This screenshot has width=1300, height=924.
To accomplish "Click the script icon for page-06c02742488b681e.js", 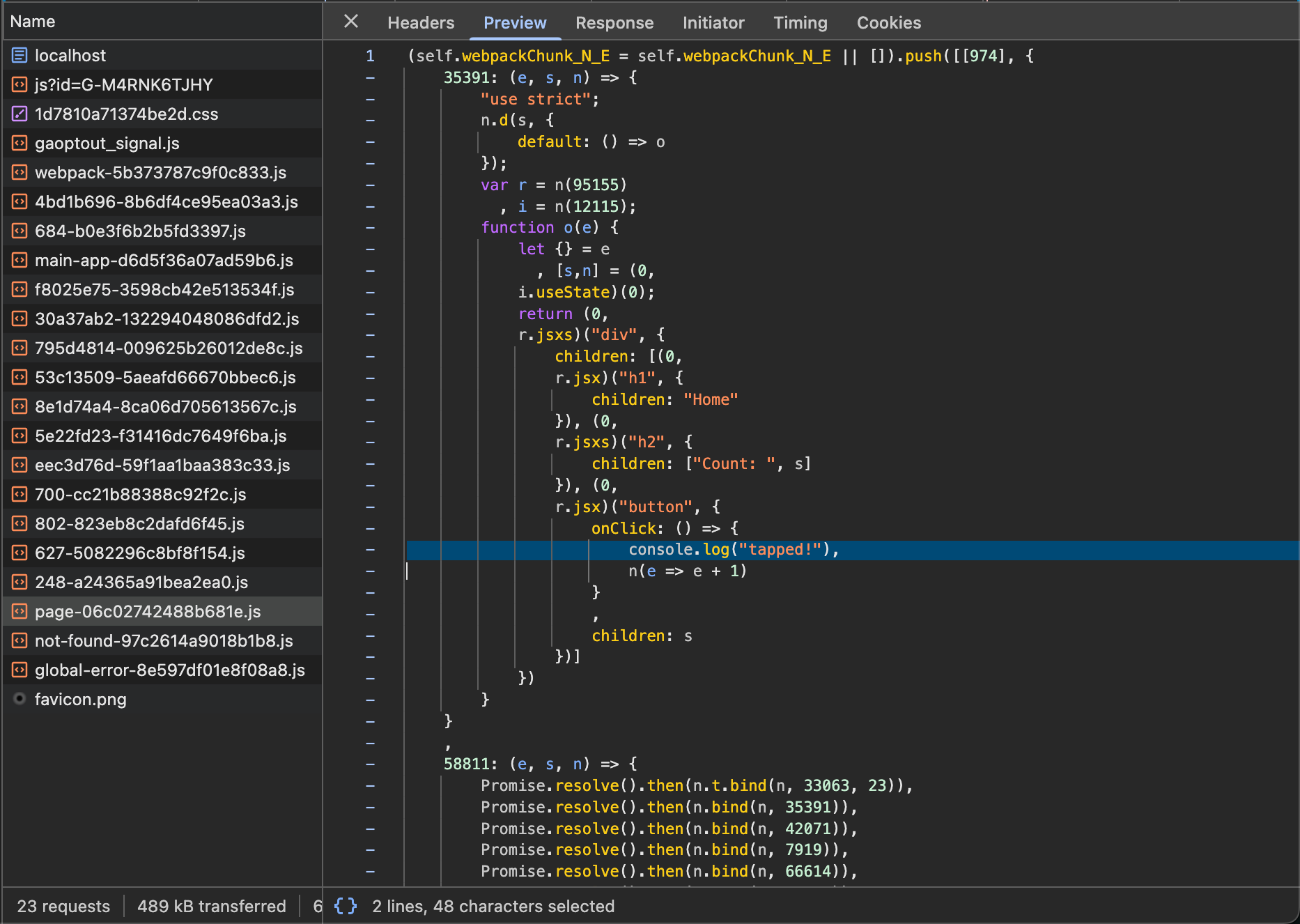I will click(20, 611).
